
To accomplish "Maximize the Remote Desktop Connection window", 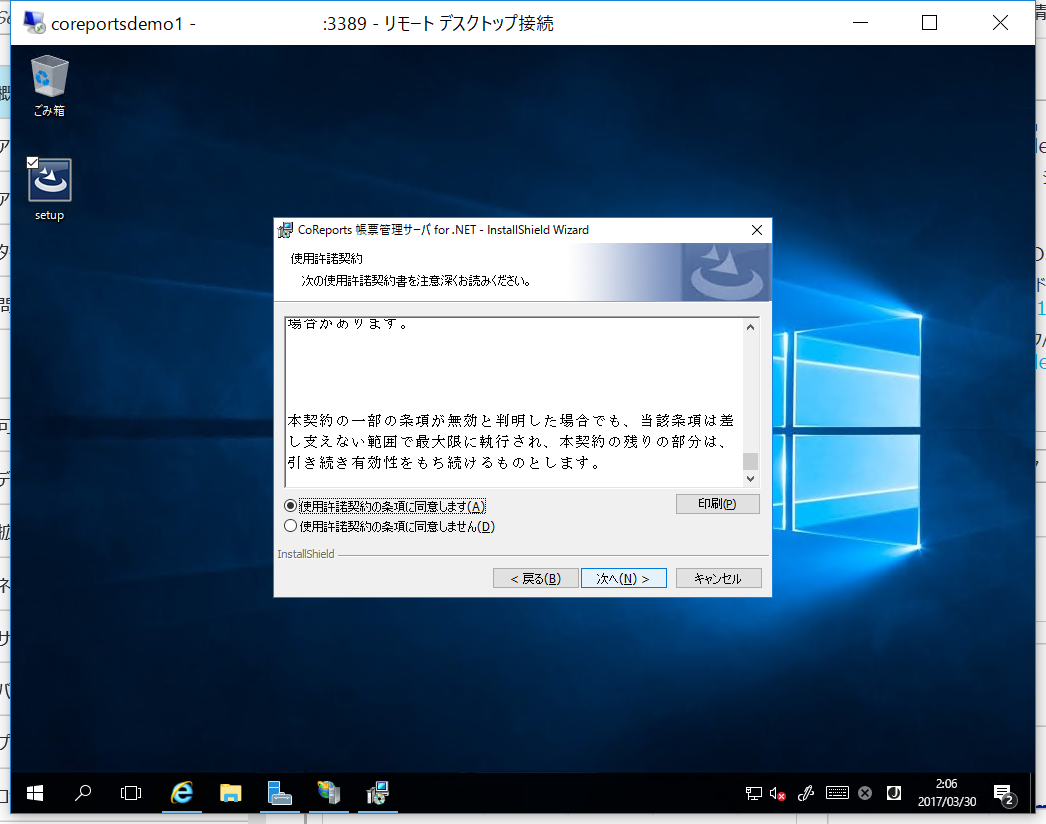I will [929, 23].
